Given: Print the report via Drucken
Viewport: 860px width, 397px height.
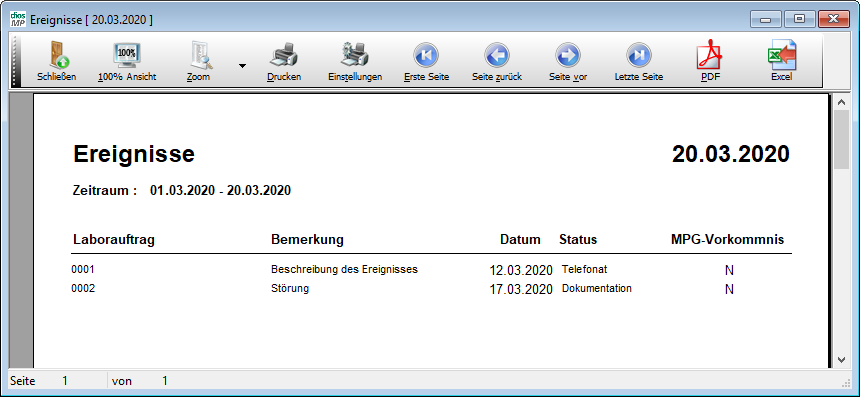Looking at the screenshot, I should (x=284, y=61).
